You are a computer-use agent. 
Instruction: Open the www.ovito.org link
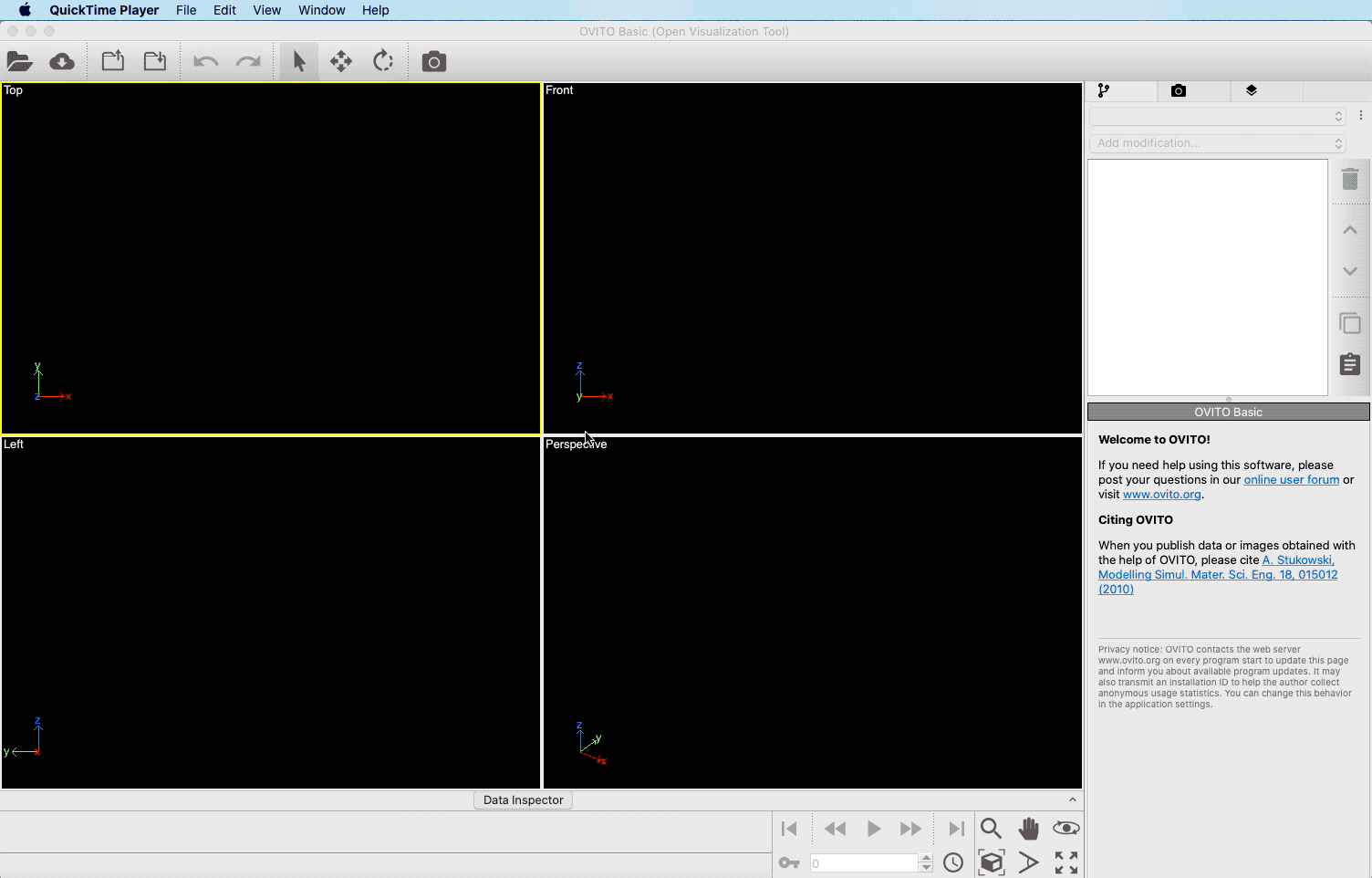click(x=1161, y=494)
